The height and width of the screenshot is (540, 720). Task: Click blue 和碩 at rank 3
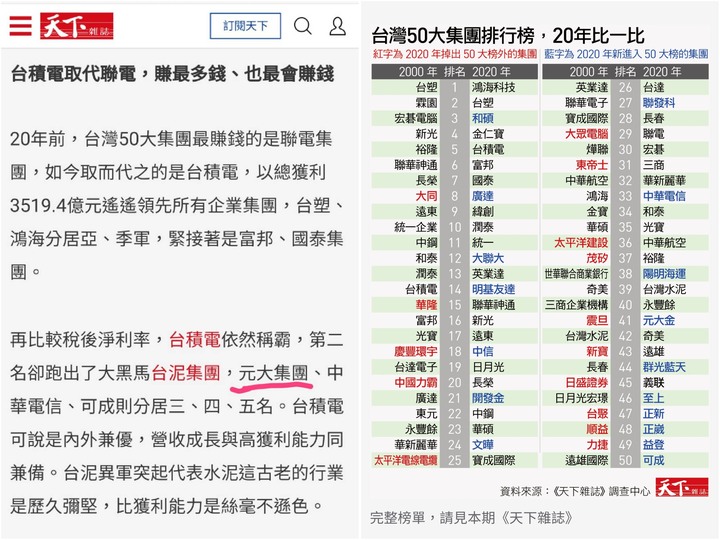[x=483, y=118]
